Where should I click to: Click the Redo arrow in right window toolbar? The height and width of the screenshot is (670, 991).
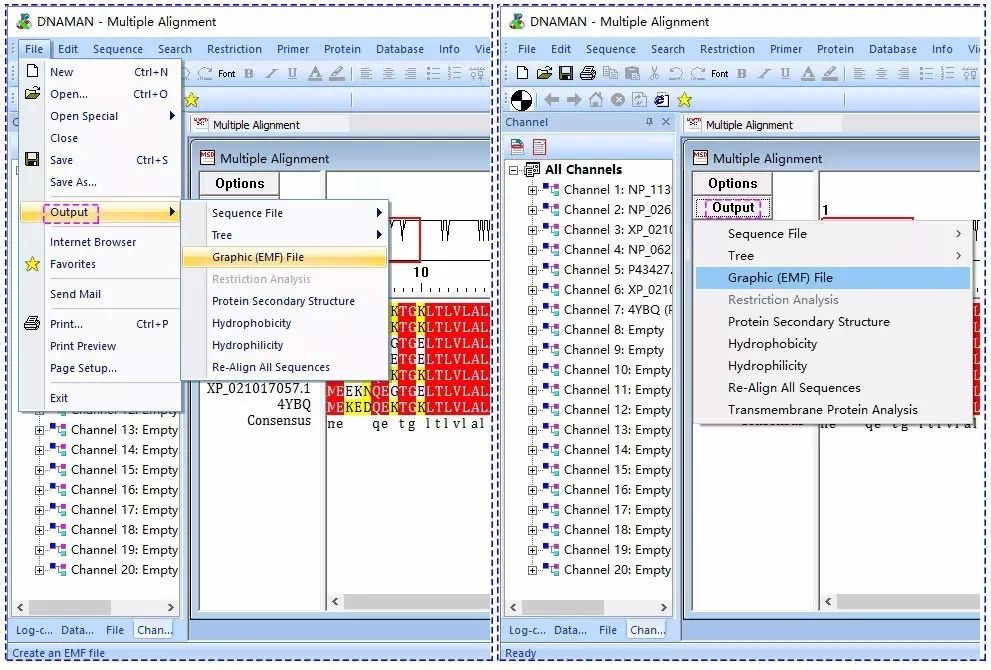coord(698,73)
